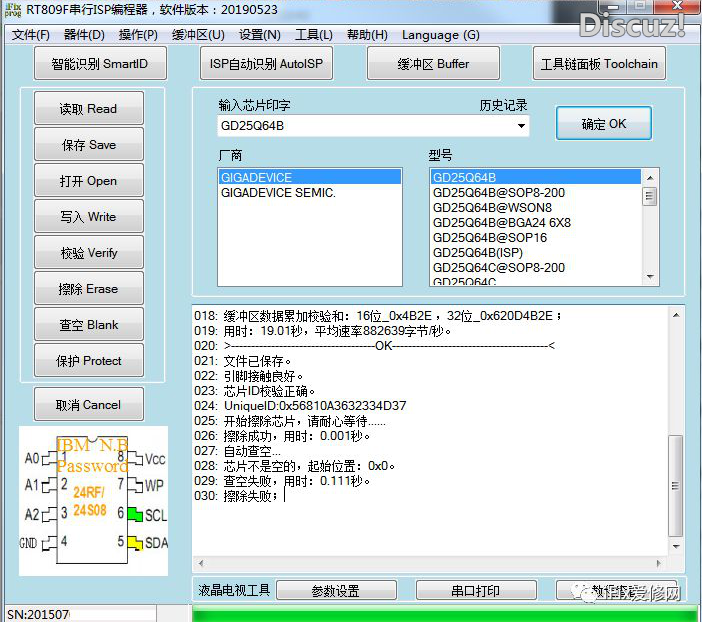Select model GD25Q64B@SOP8-200
The height and width of the screenshot is (622, 702).
pos(535,193)
